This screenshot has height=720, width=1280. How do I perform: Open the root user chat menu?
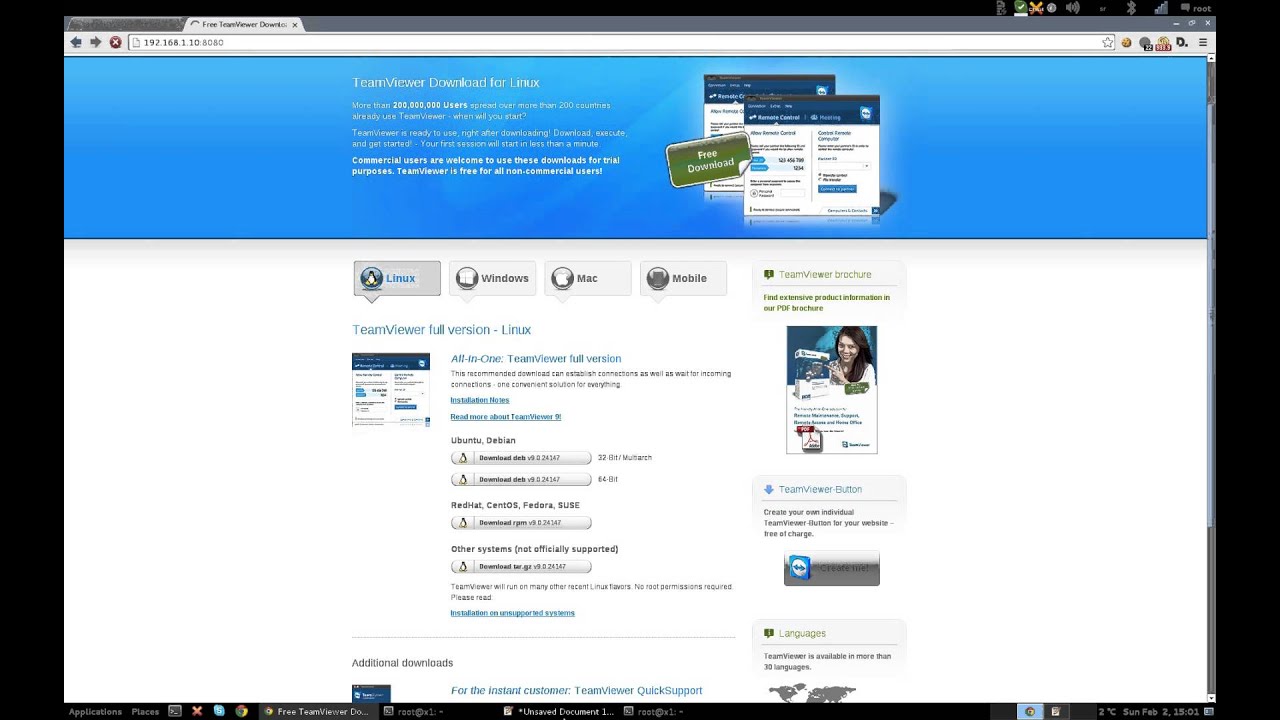click(x=1195, y=8)
